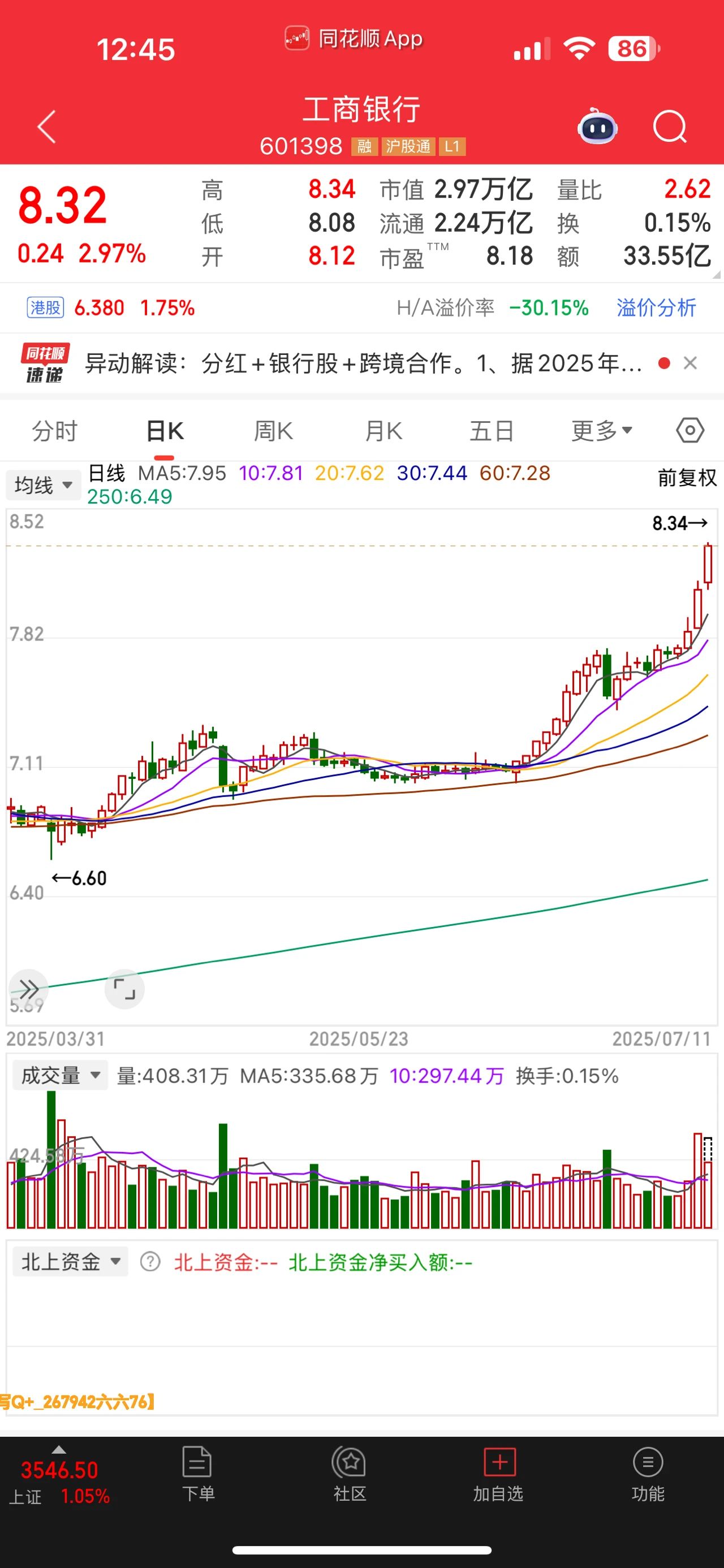
Task: Tap the 8.34 high price label
Action: [679, 522]
